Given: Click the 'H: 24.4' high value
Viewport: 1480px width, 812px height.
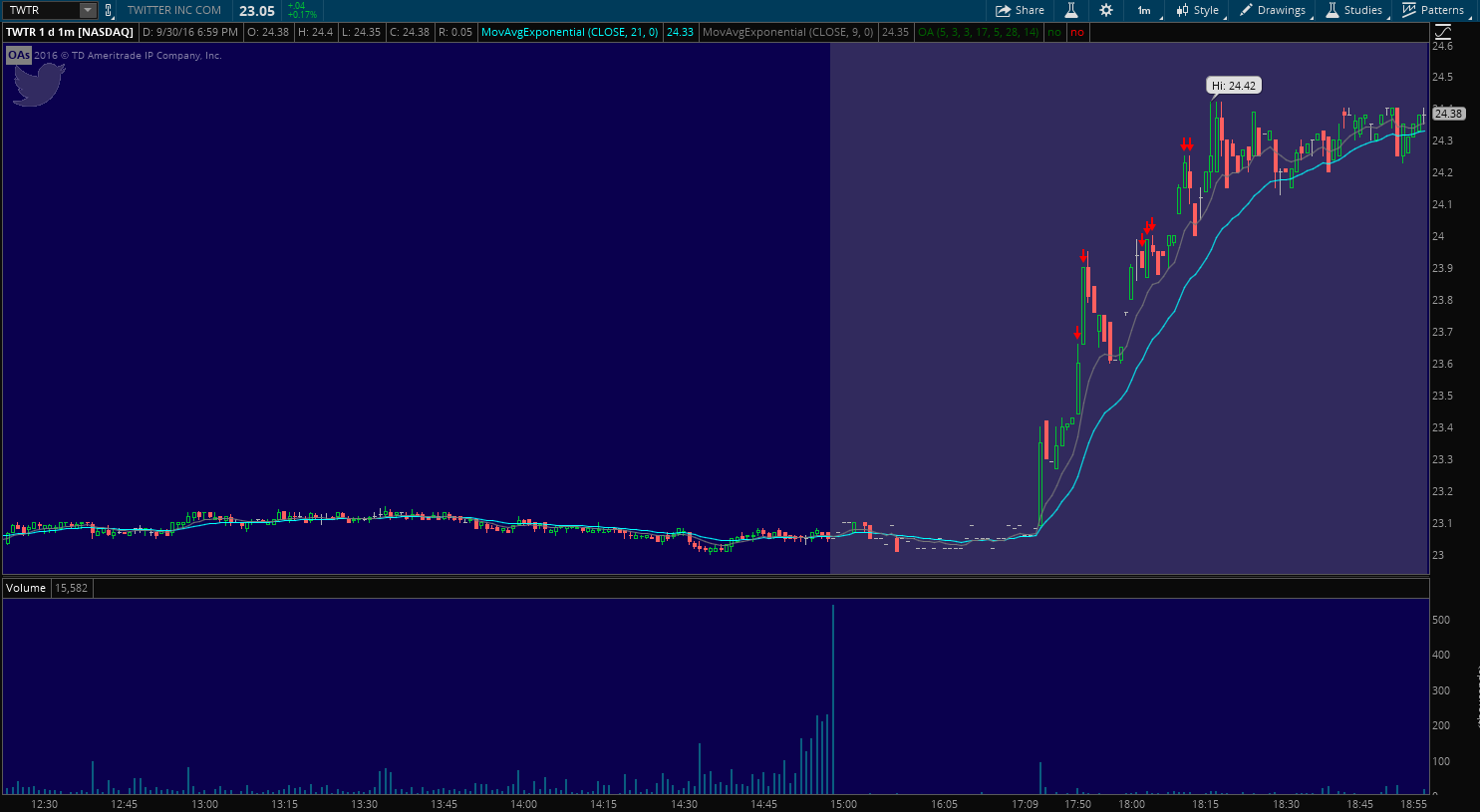Looking at the screenshot, I should tap(315, 32).
